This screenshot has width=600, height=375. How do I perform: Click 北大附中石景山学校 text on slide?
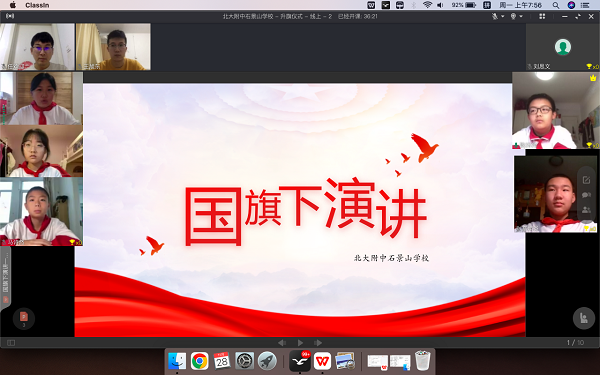coord(391,258)
